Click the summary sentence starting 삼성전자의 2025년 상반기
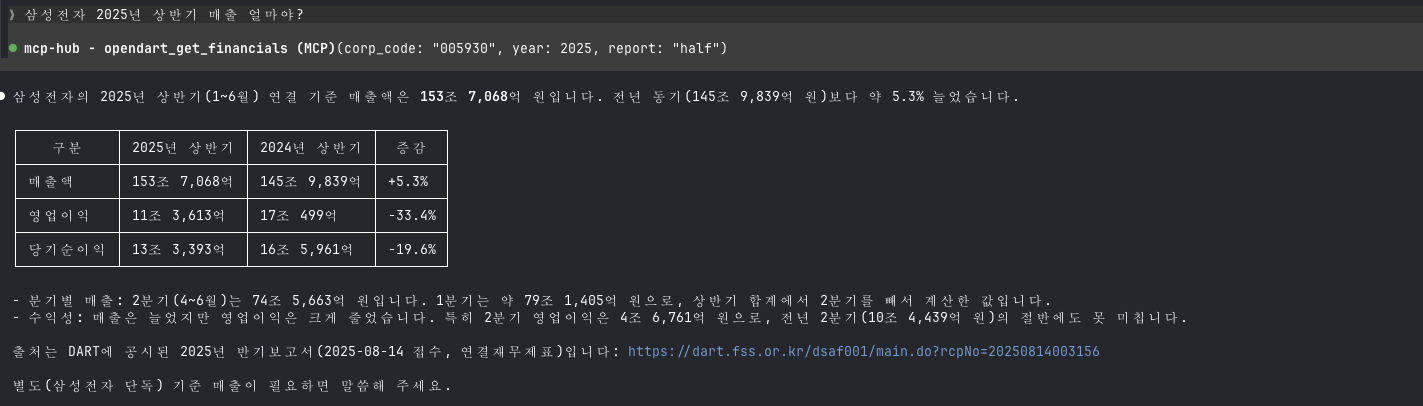Viewport: 1423px width, 406px height. tap(516, 97)
